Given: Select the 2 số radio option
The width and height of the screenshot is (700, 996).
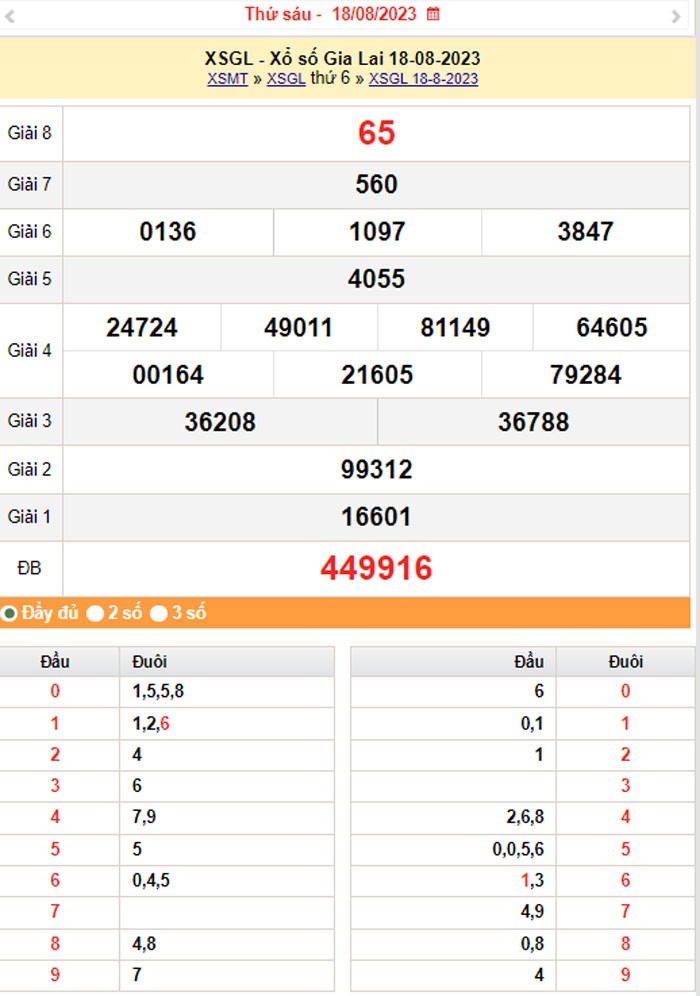Looking at the screenshot, I should [95, 614].
